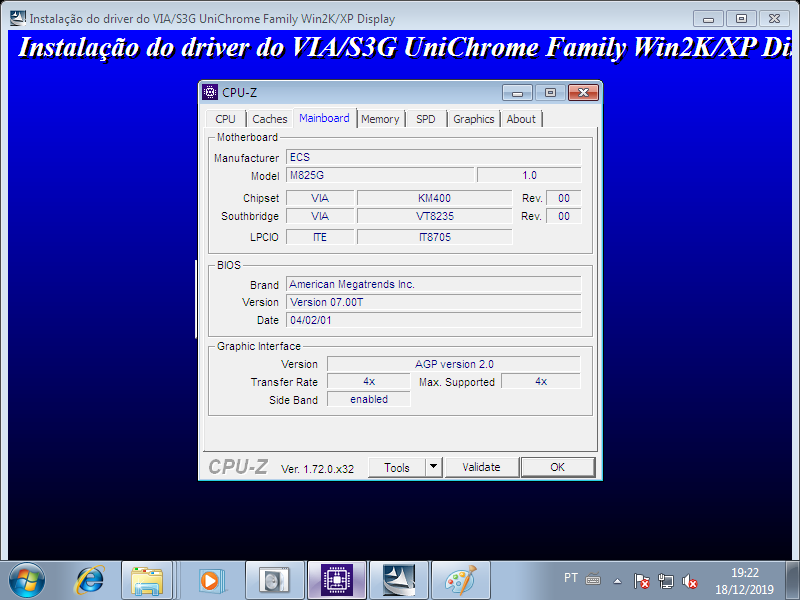This screenshot has width=800, height=600.
Task: Click the LPCIO value IT8705
Action: point(434,237)
